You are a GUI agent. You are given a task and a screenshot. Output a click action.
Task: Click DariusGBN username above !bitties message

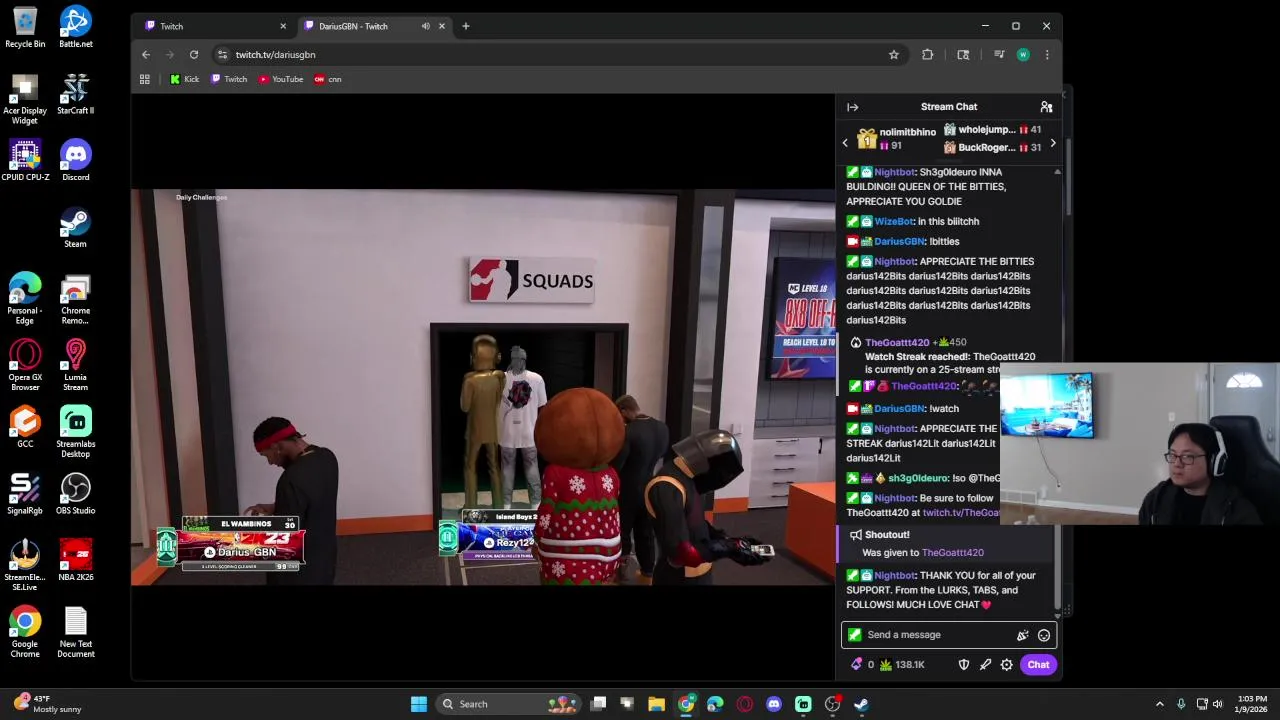900,242
